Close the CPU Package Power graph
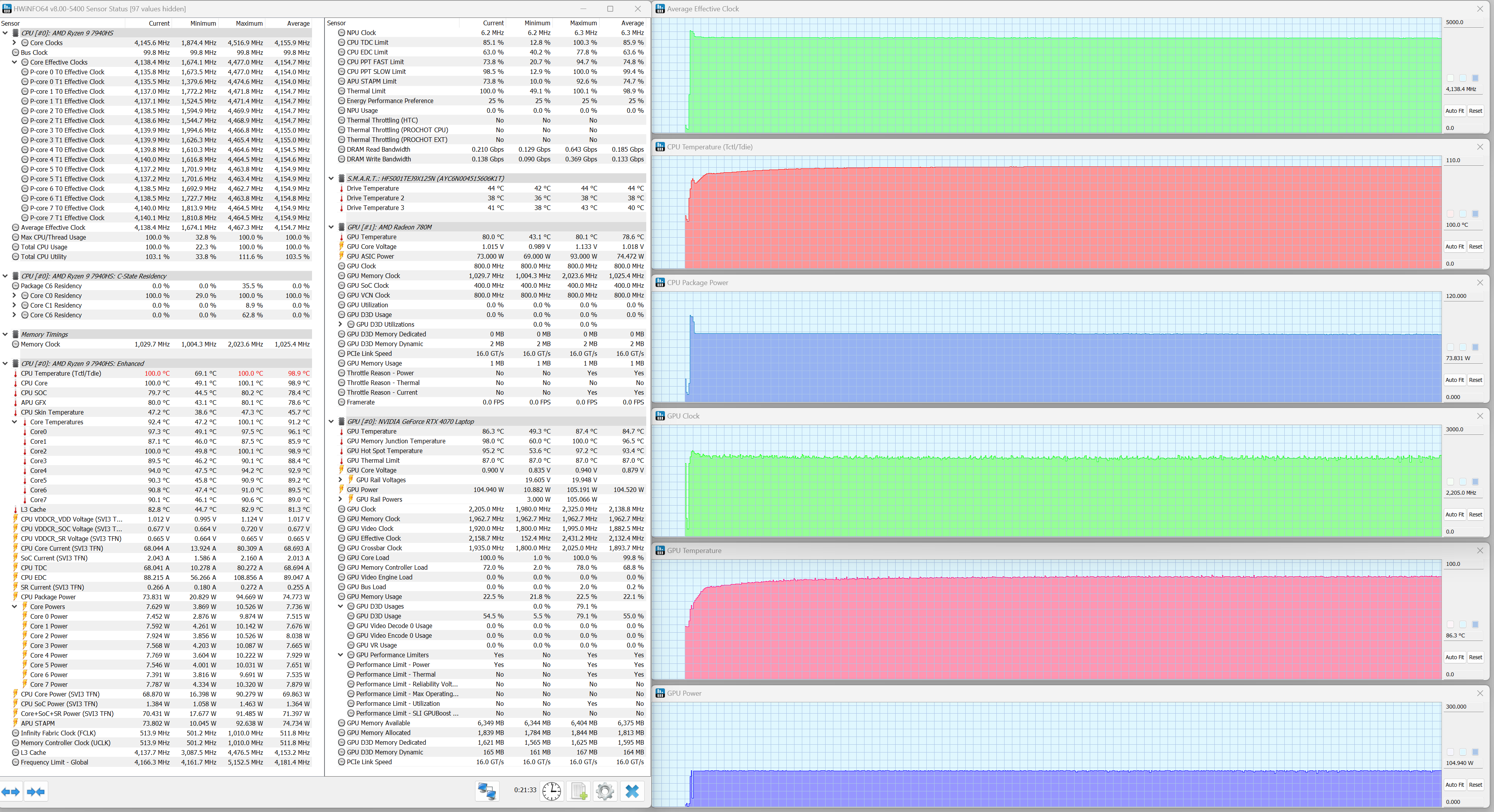 click(1480, 282)
